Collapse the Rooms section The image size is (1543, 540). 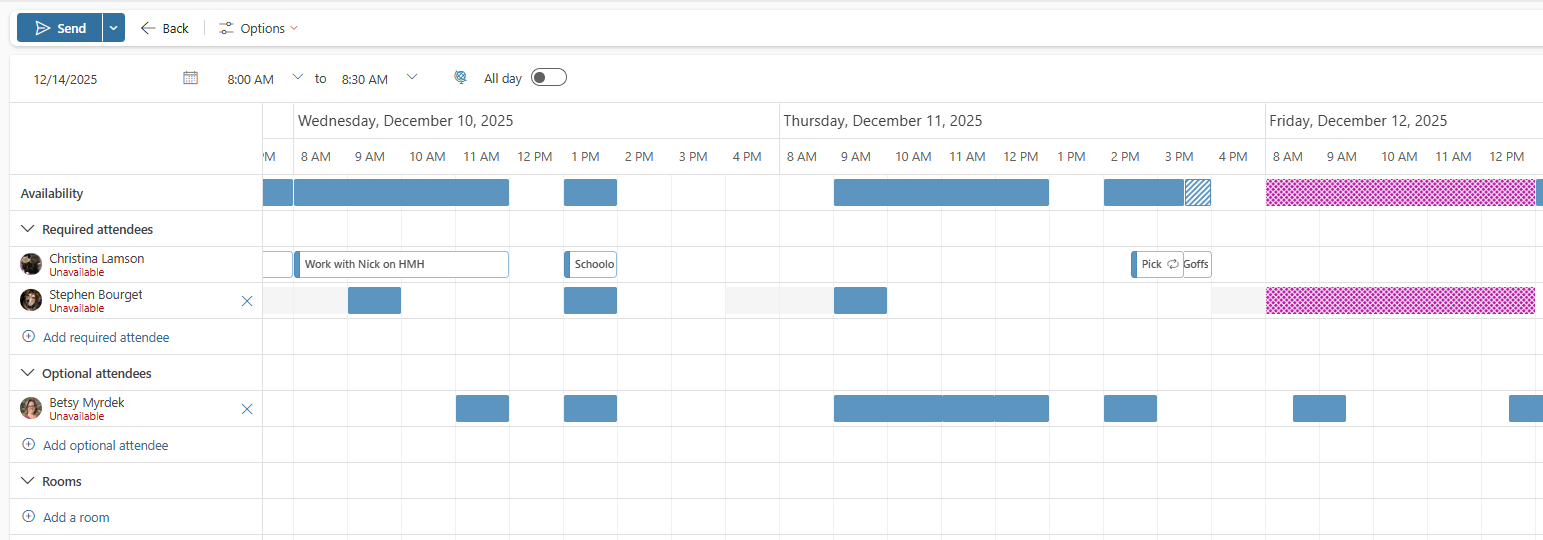(x=28, y=481)
